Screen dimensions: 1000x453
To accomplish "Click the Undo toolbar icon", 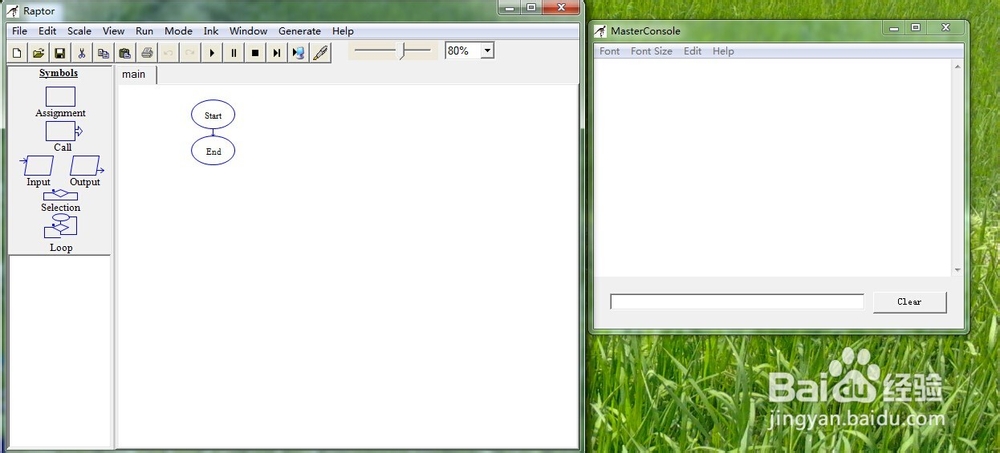I will click(x=168, y=53).
